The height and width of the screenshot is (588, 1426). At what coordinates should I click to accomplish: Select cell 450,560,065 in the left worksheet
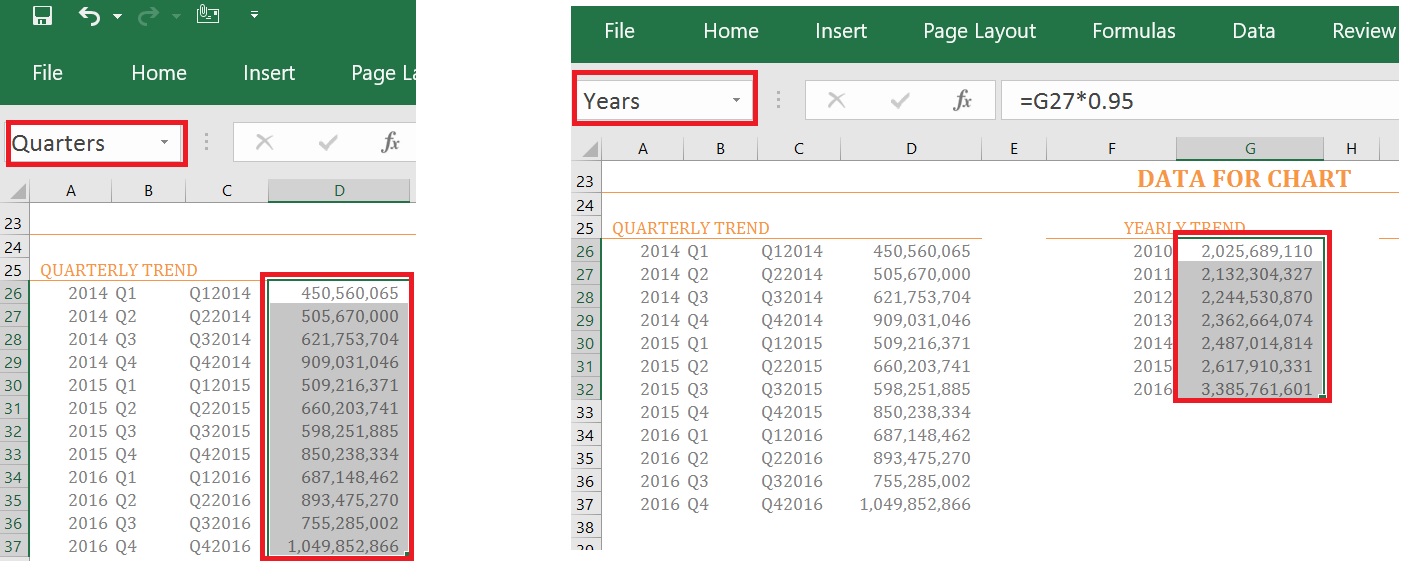339,294
